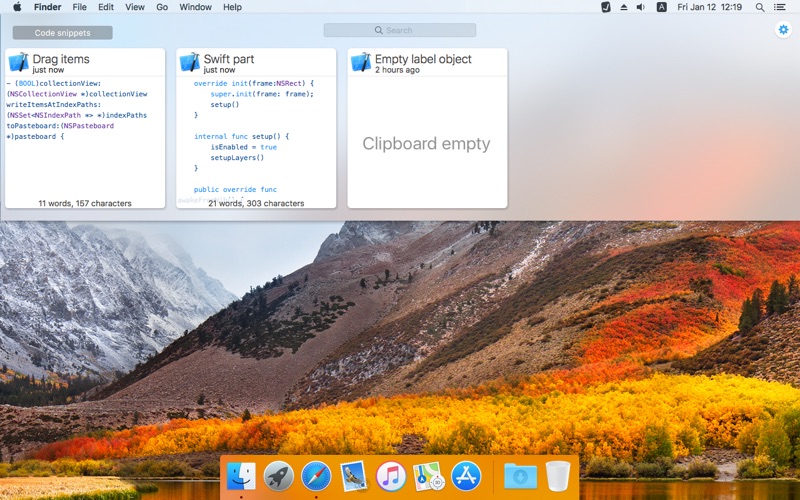Click '11 words, 157 characters' text
This screenshot has width=800, height=500.
[85, 203]
